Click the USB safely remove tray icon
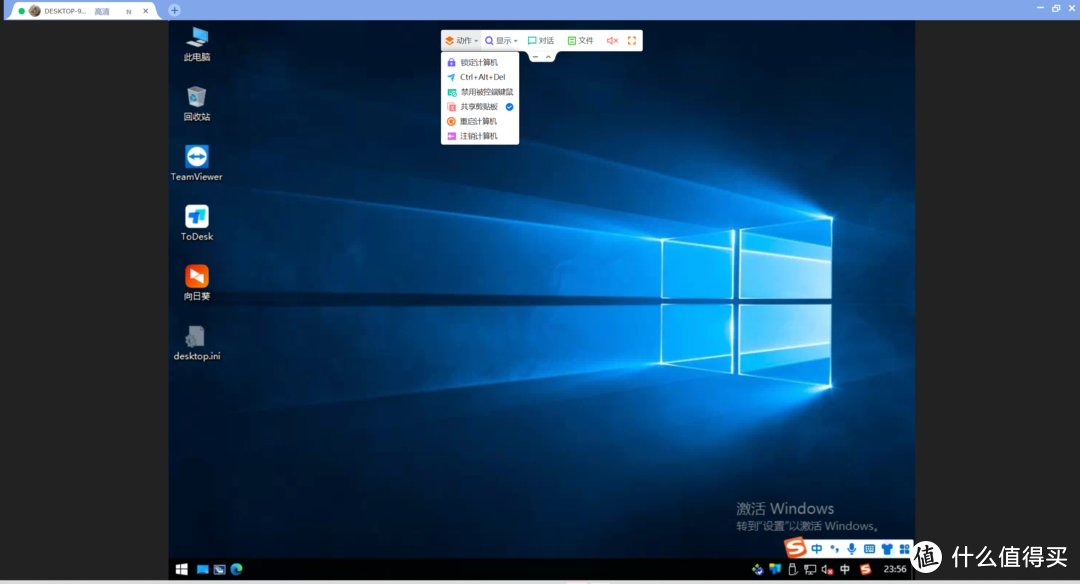 pos(792,570)
